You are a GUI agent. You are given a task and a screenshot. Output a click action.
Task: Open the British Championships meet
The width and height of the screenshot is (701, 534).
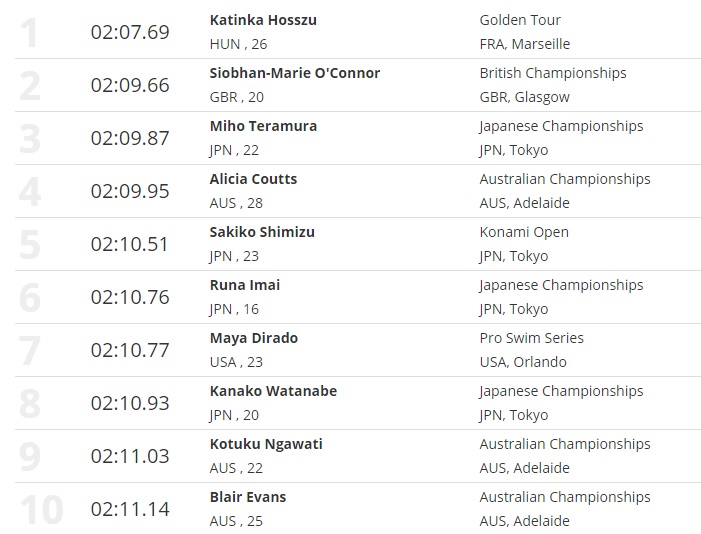pyautogui.click(x=553, y=73)
